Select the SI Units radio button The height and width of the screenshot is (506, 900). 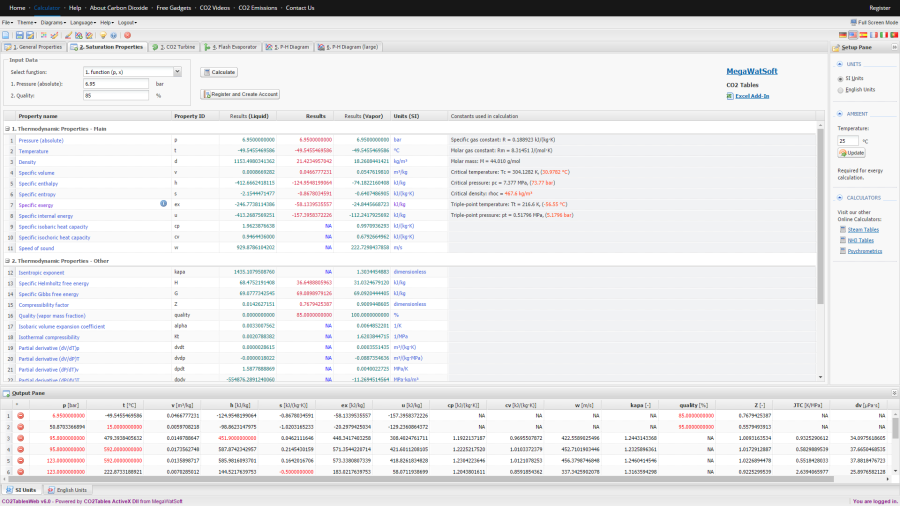[839, 78]
